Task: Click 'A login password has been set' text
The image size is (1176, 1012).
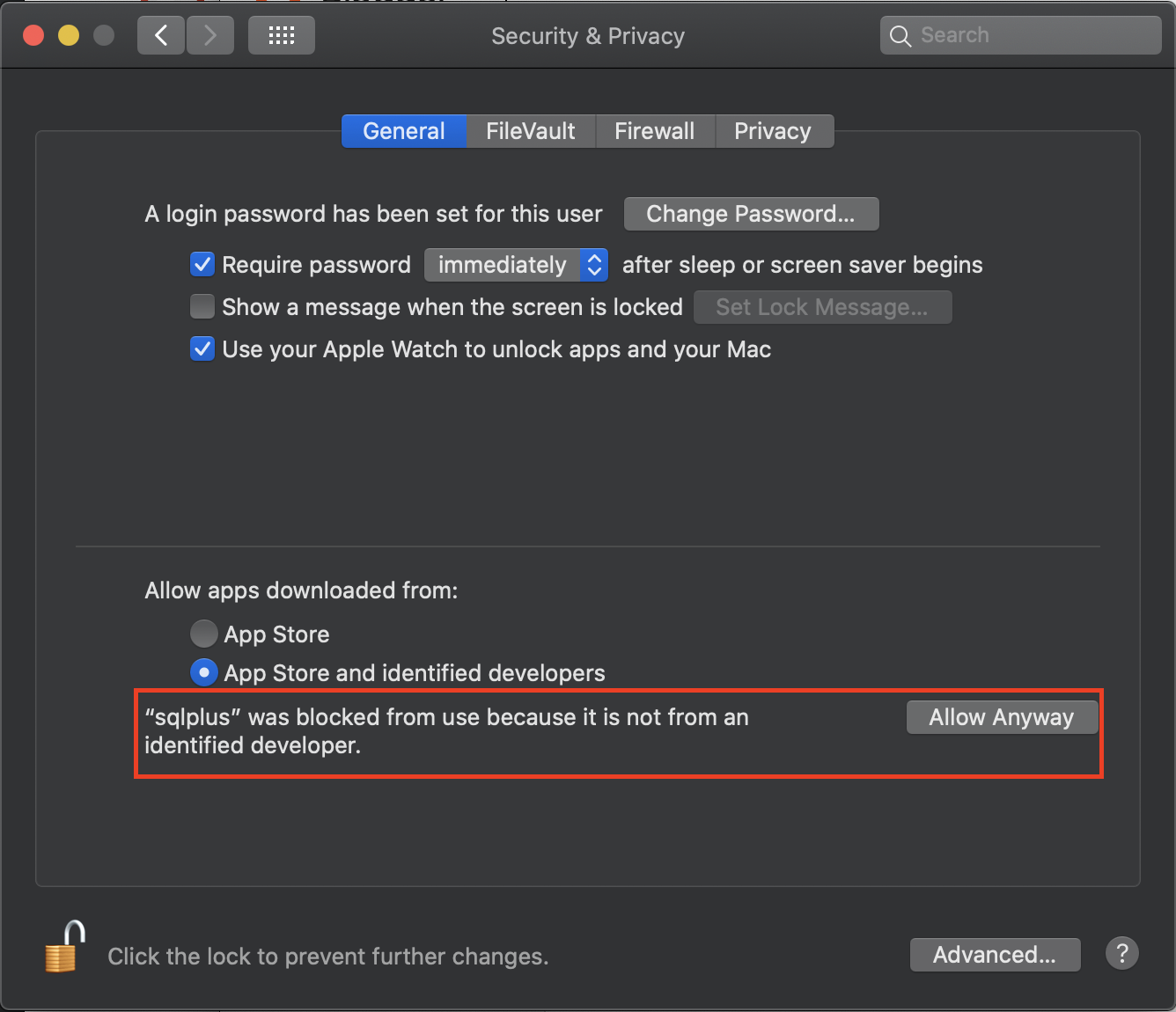Action: click(x=373, y=214)
